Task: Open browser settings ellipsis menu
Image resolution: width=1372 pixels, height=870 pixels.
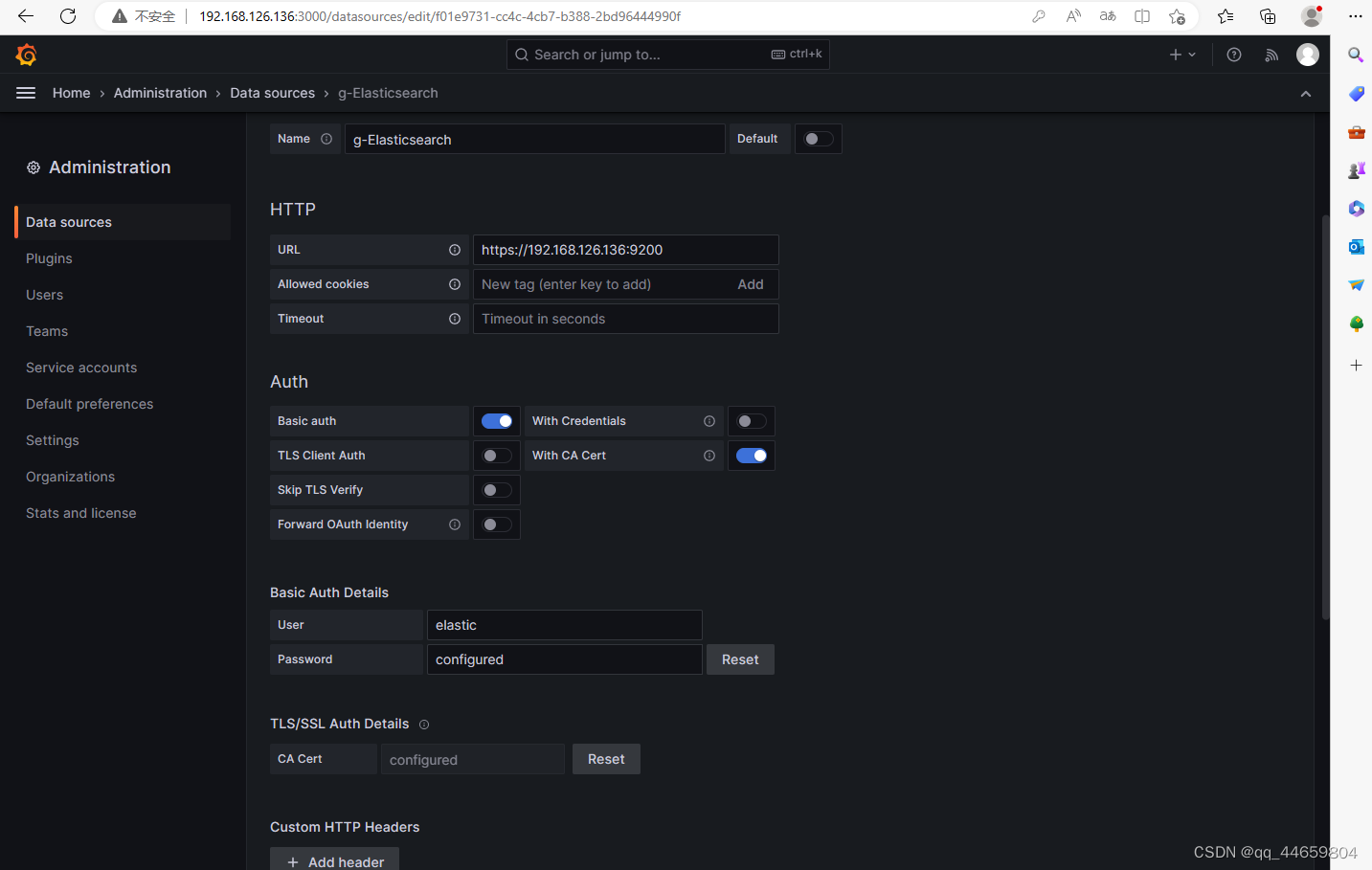Action: point(1355,16)
